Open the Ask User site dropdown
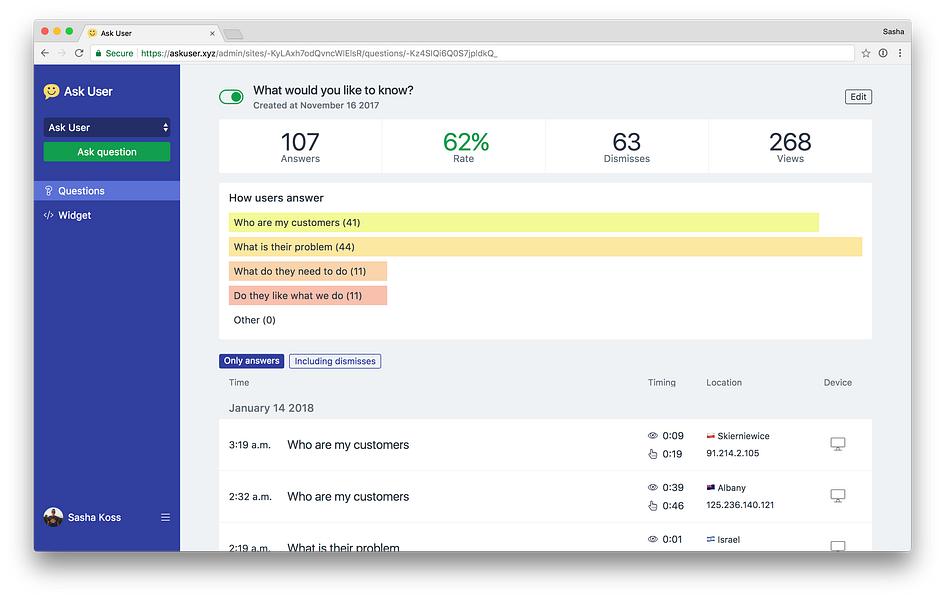 tap(107, 127)
